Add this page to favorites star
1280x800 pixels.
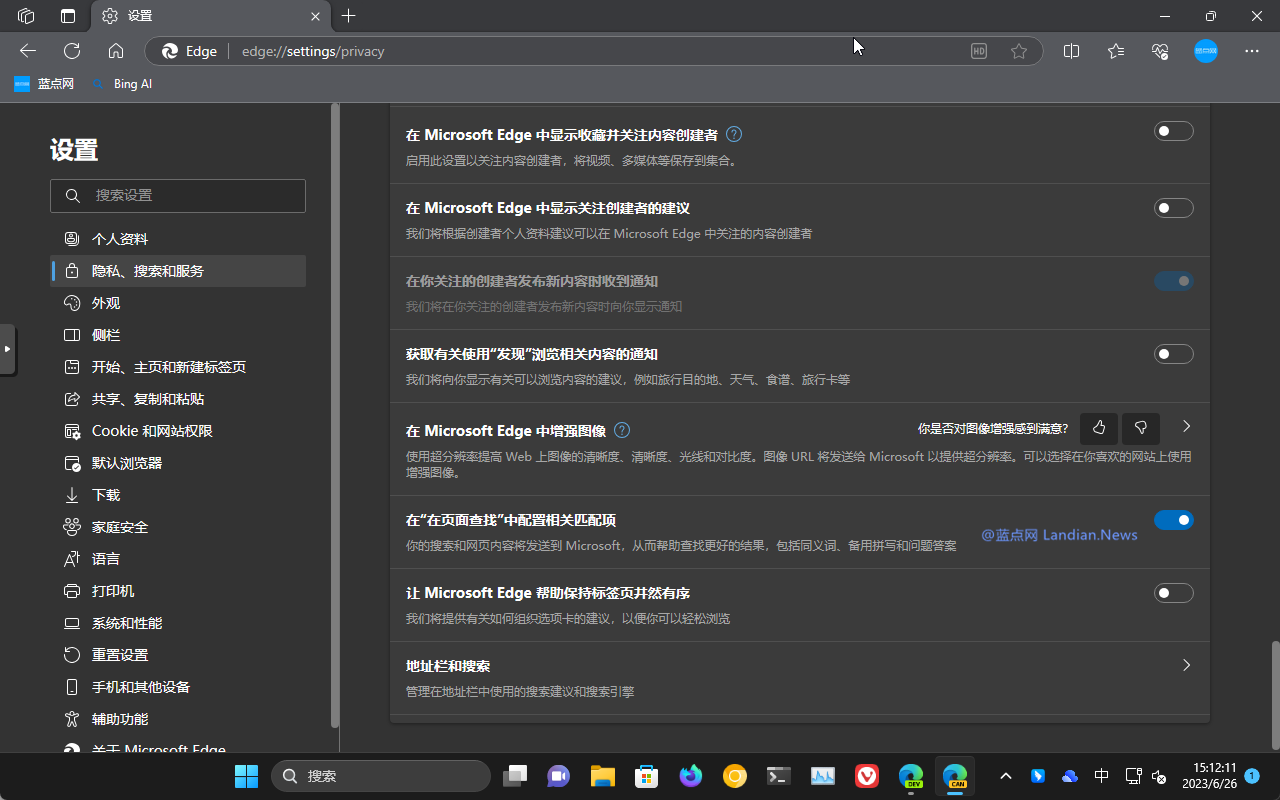pyautogui.click(x=1019, y=51)
